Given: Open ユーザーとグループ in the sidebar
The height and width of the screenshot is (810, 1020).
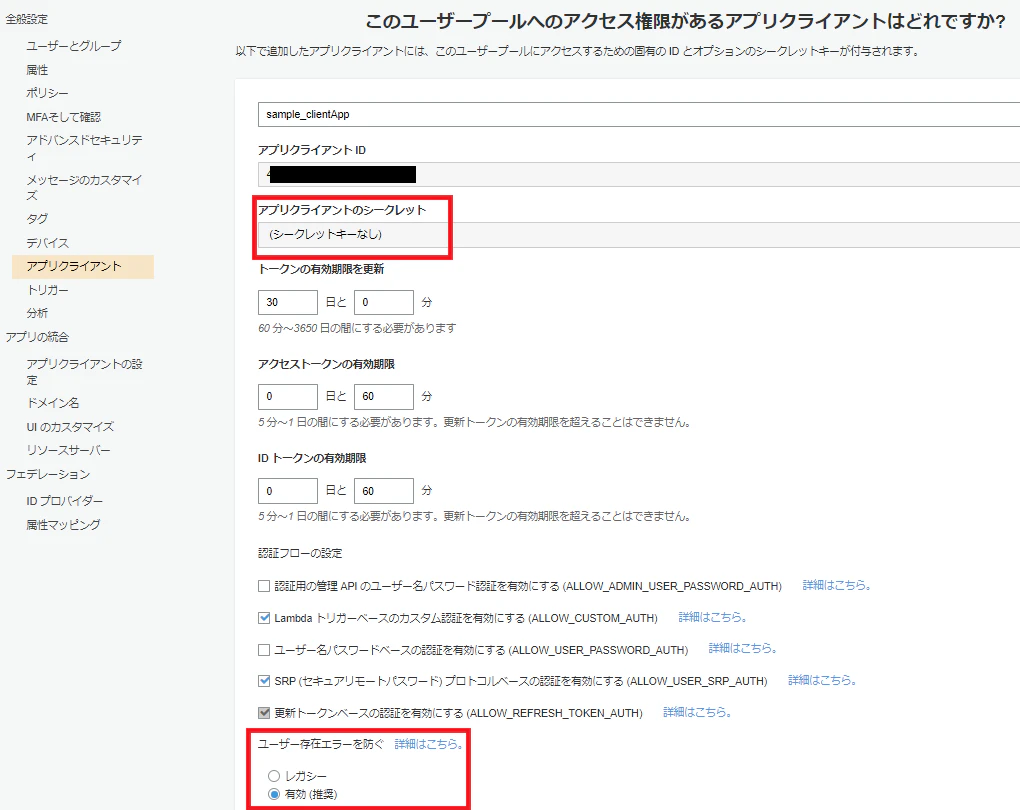Looking at the screenshot, I should [74, 46].
